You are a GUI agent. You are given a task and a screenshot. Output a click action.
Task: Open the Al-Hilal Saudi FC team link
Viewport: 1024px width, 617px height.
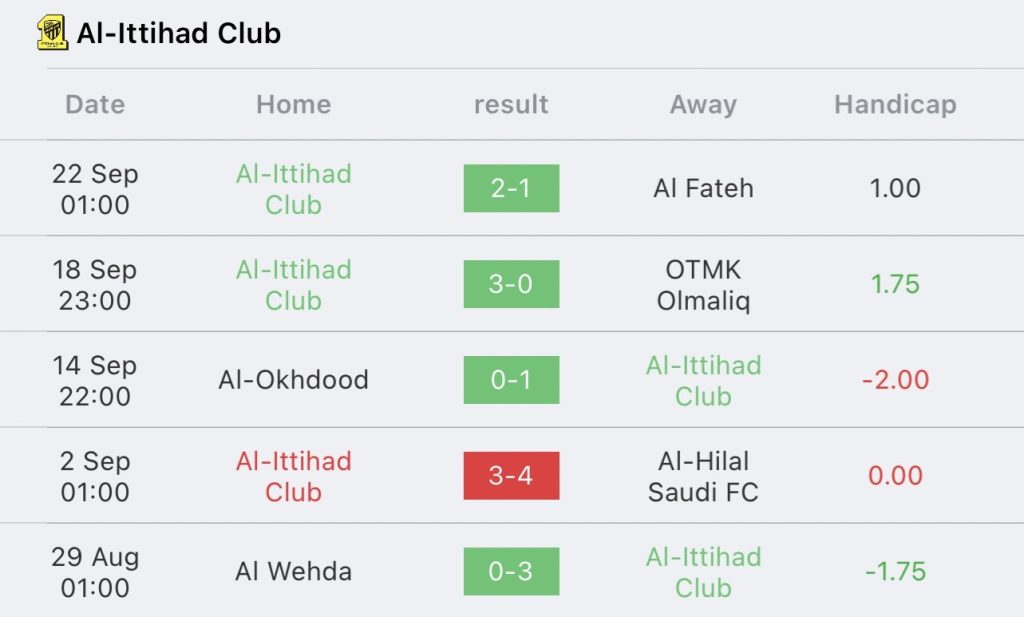pyautogui.click(x=703, y=476)
